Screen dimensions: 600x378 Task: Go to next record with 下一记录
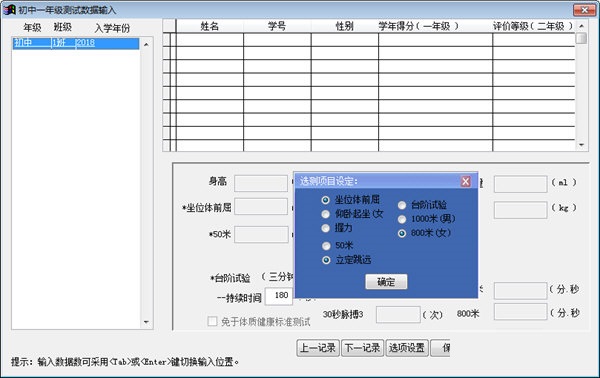(362, 348)
